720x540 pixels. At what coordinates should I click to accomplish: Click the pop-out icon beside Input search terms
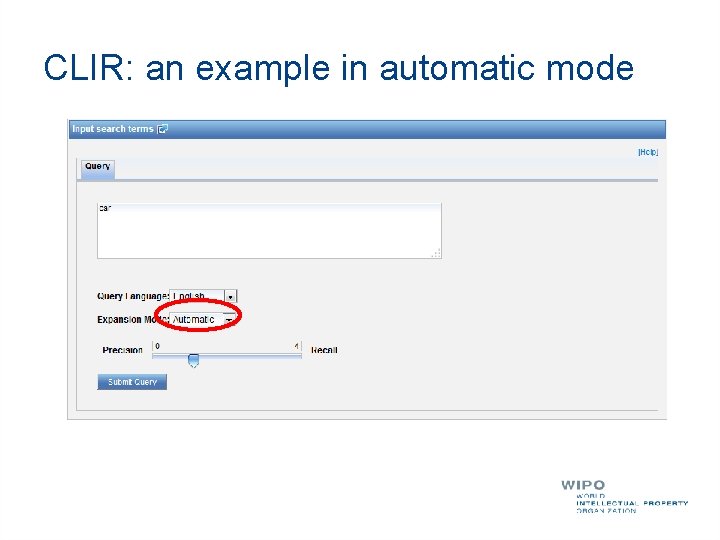[163, 129]
